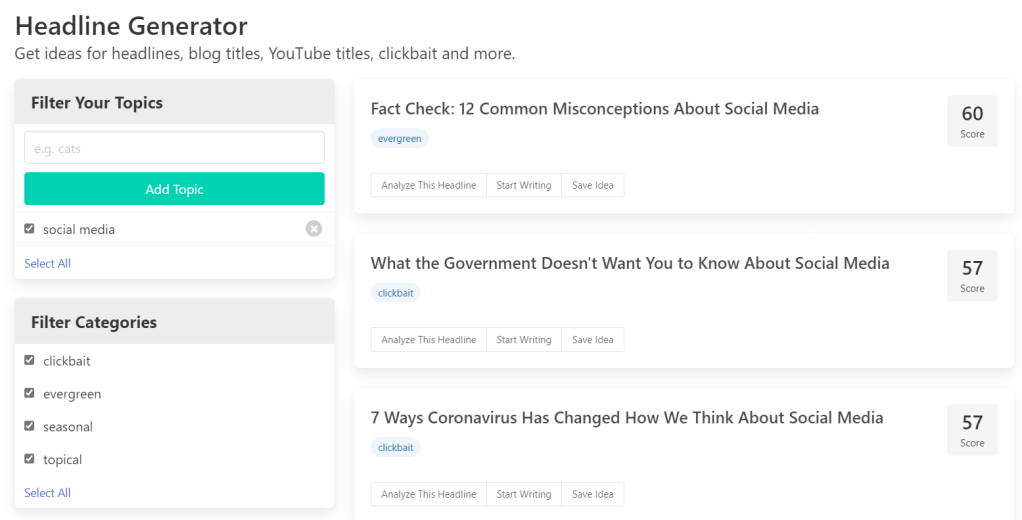Click Select All under Filter Categories
The width and height of the screenshot is (1022, 520).
pyautogui.click(x=47, y=492)
